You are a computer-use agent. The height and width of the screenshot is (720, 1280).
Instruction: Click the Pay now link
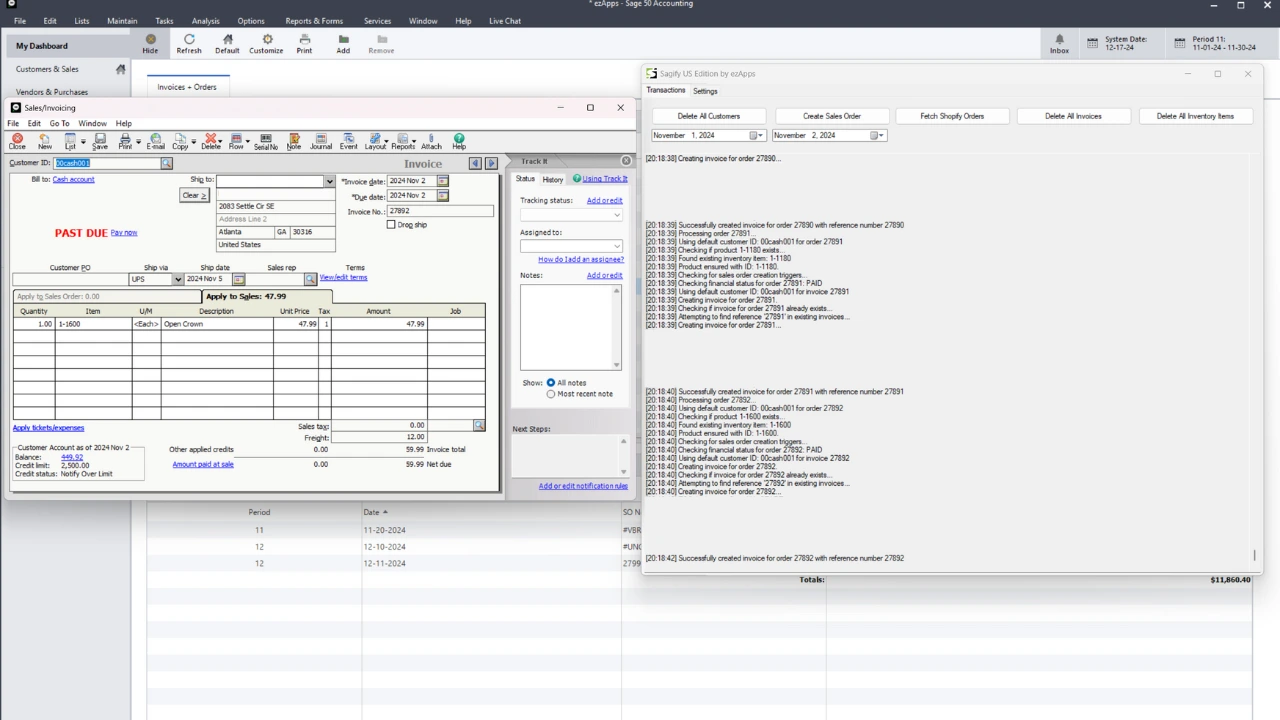[x=124, y=232]
